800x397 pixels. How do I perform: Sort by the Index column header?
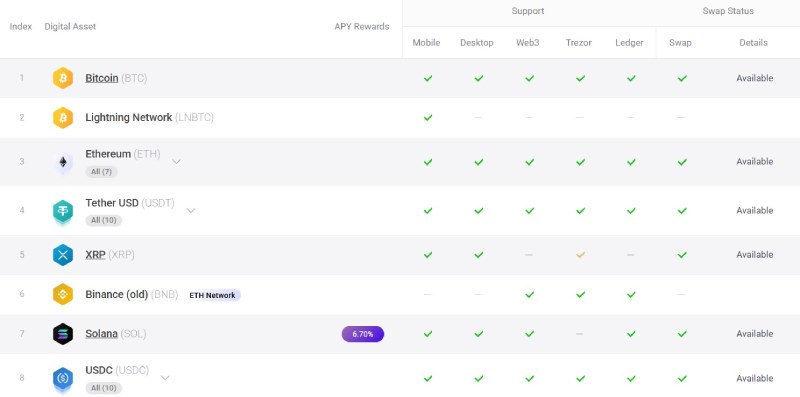tap(21, 27)
